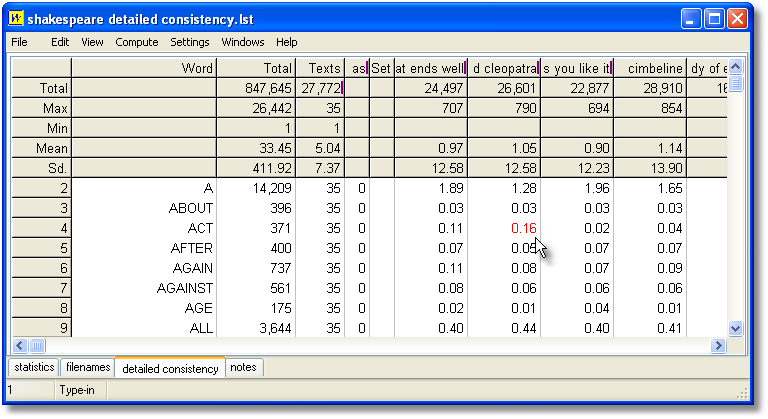Image resolution: width=768 pixels, height=419 pixels.
Task: Select the row for word AGAINST
Action: tap(144, 288)
